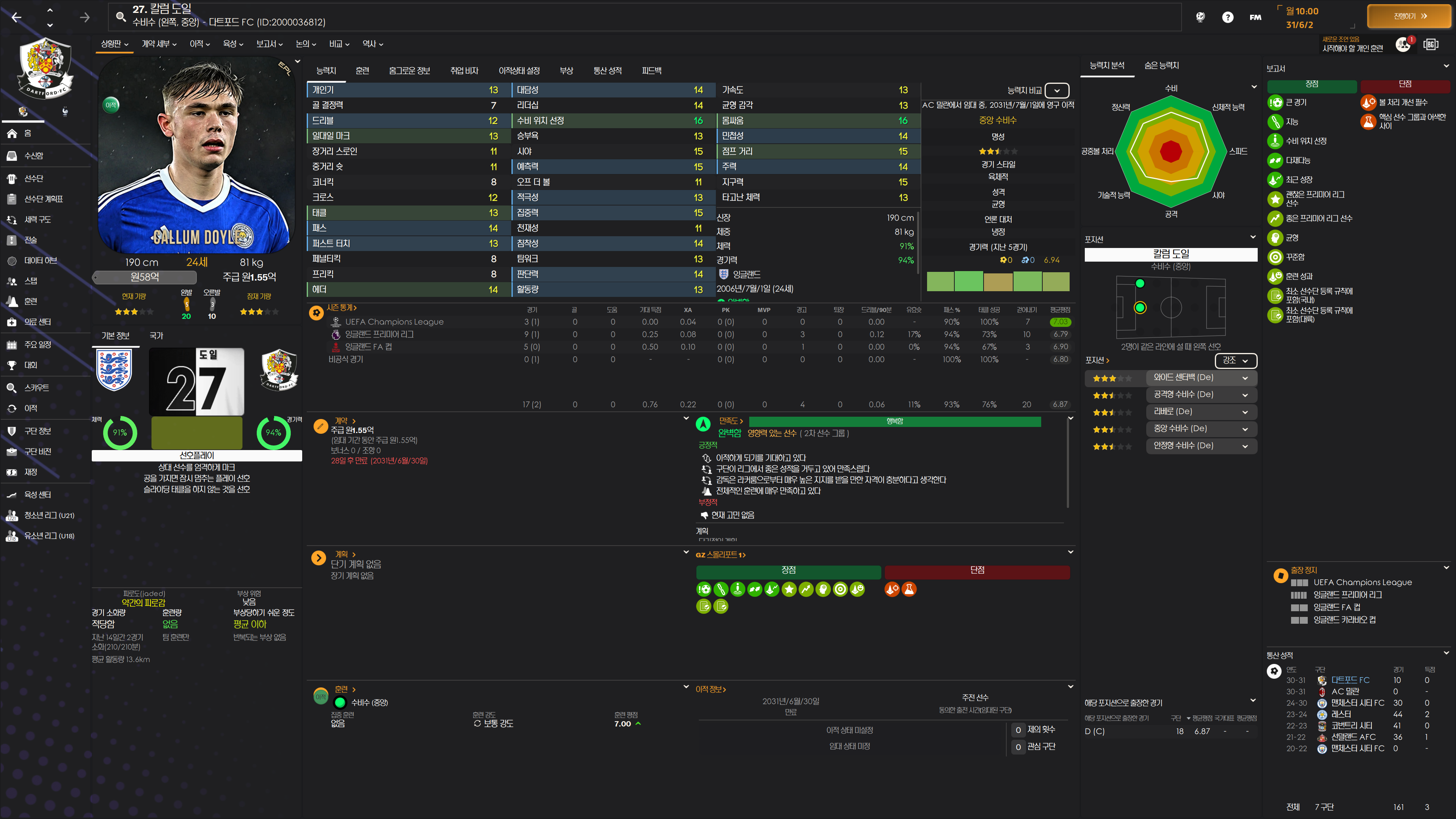Open the Tactics sidebar item

point(30,240)
